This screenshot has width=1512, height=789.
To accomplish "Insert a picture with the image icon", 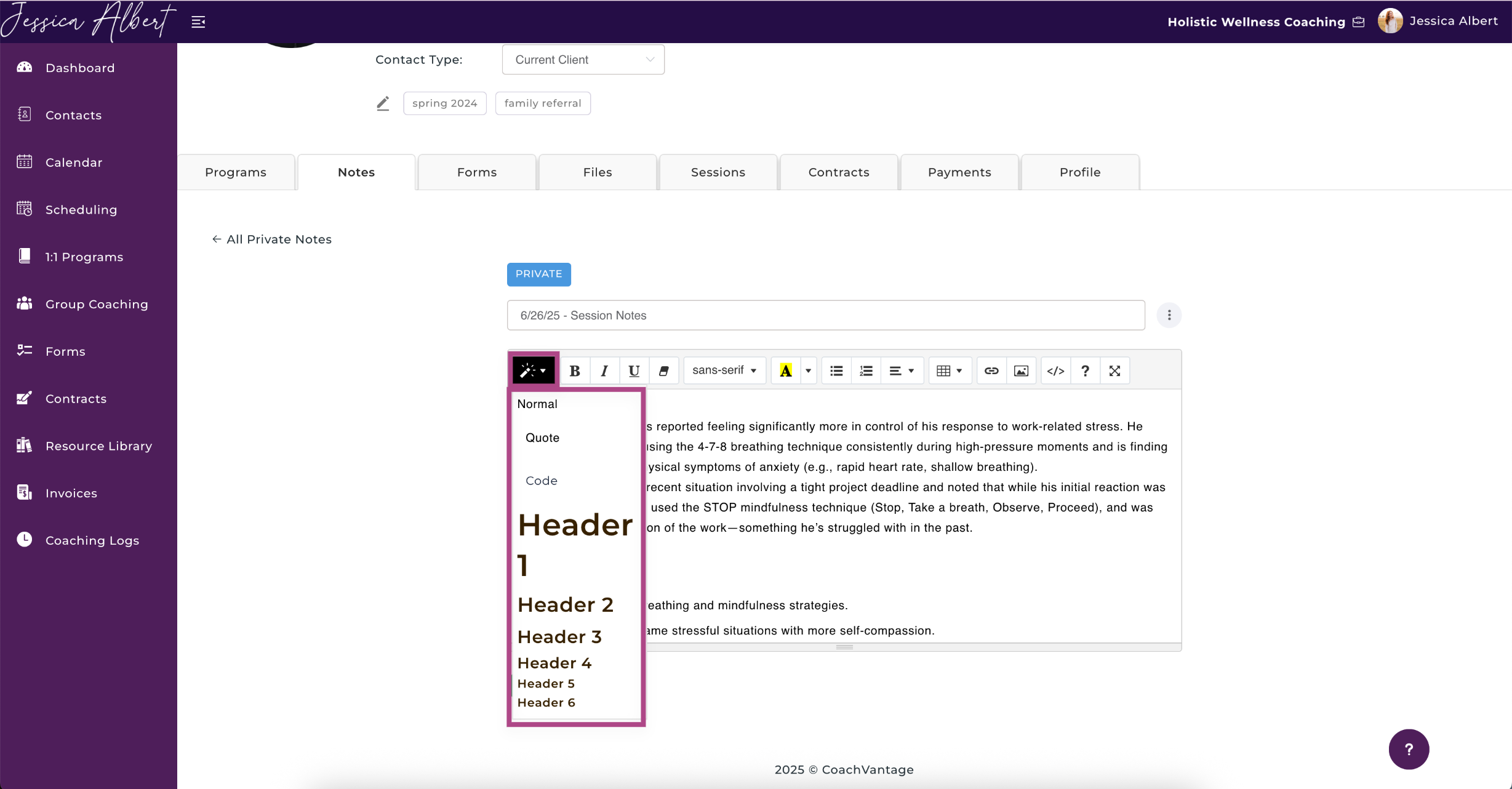I will tap(1021, 370).
